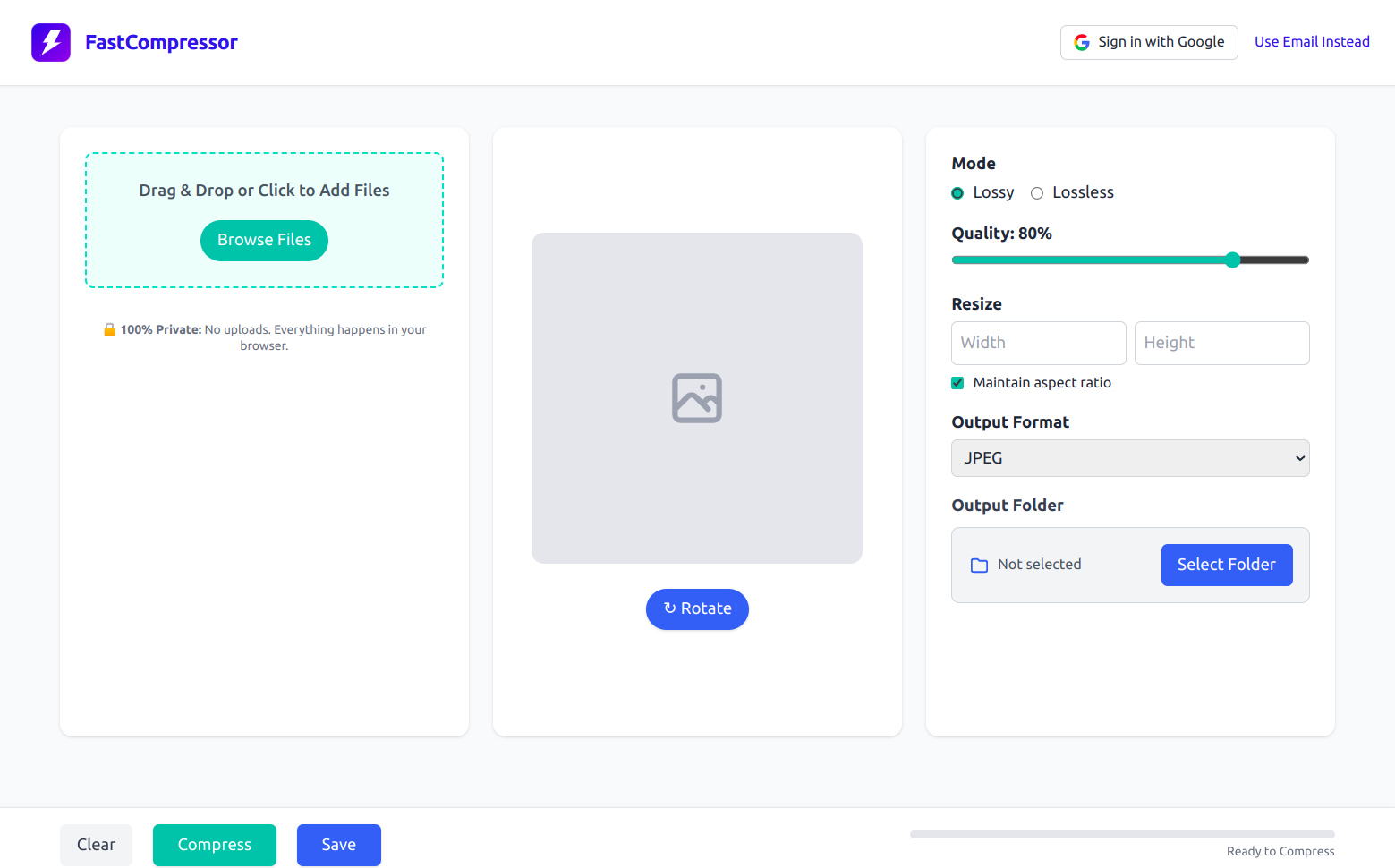The image size is (1395, 868).
Task: Select the Lossy compression mode
Action: click(957, 192)
